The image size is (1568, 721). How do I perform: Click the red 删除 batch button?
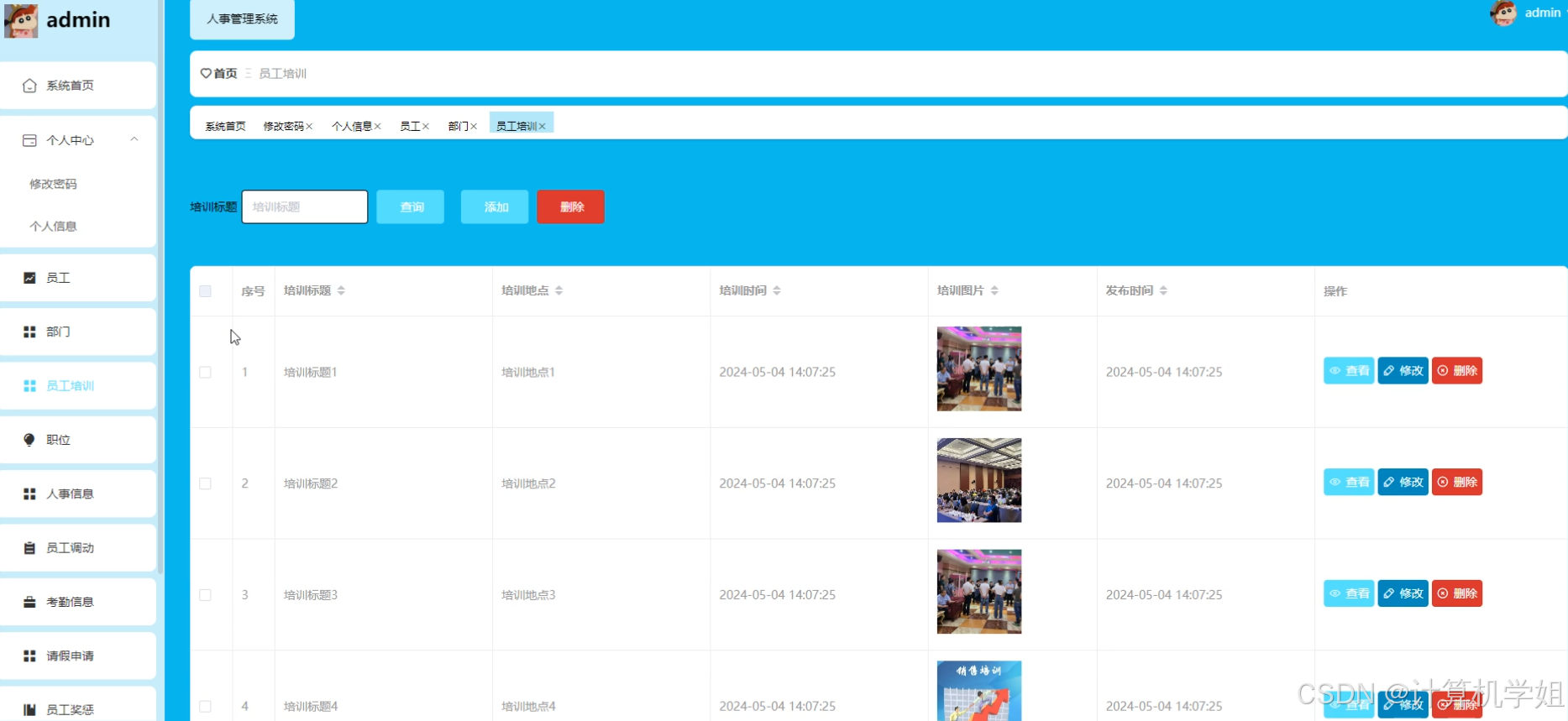571,206
